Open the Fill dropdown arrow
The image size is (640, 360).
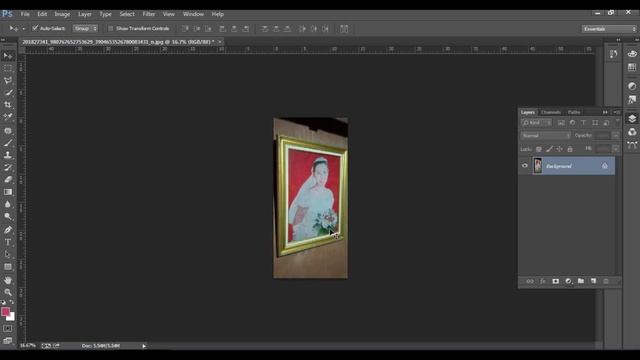tap(616, 149)
